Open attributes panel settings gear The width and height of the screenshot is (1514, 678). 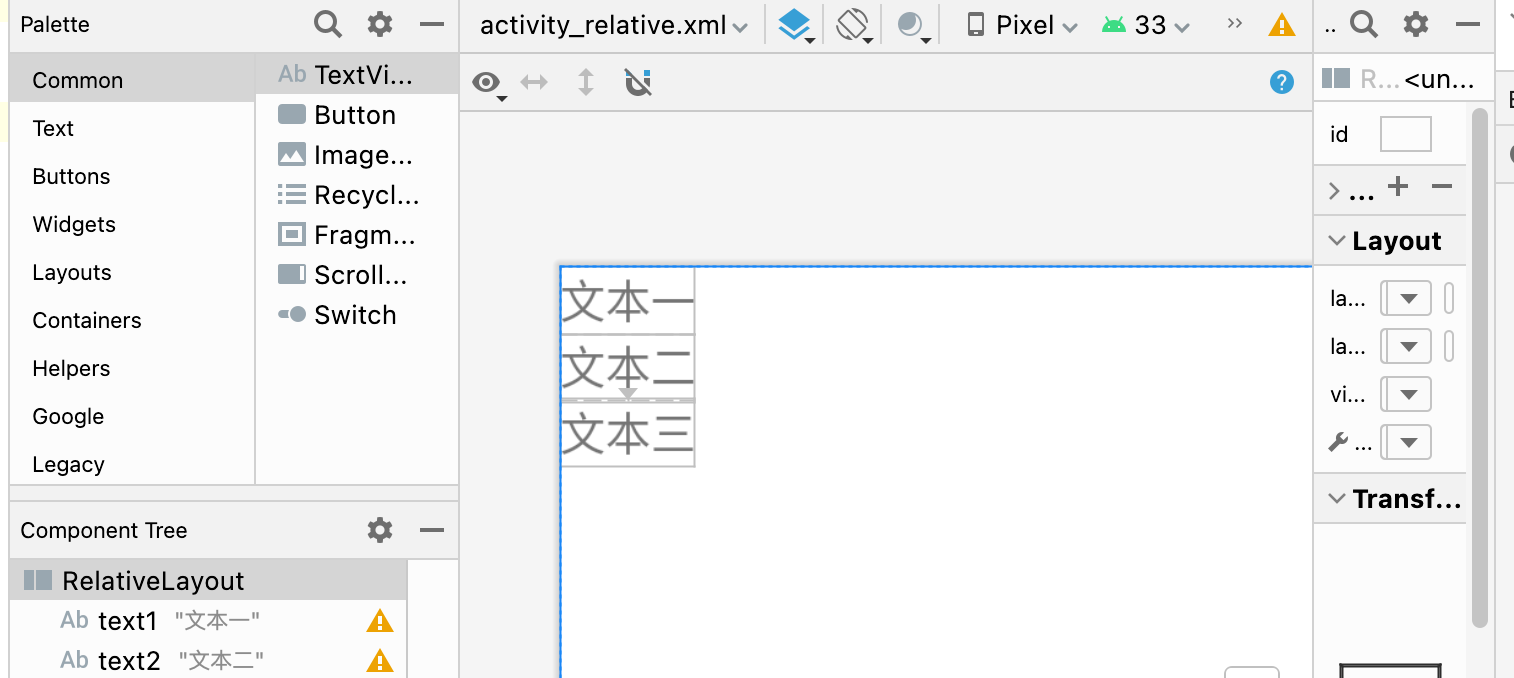click(1416, 24)
